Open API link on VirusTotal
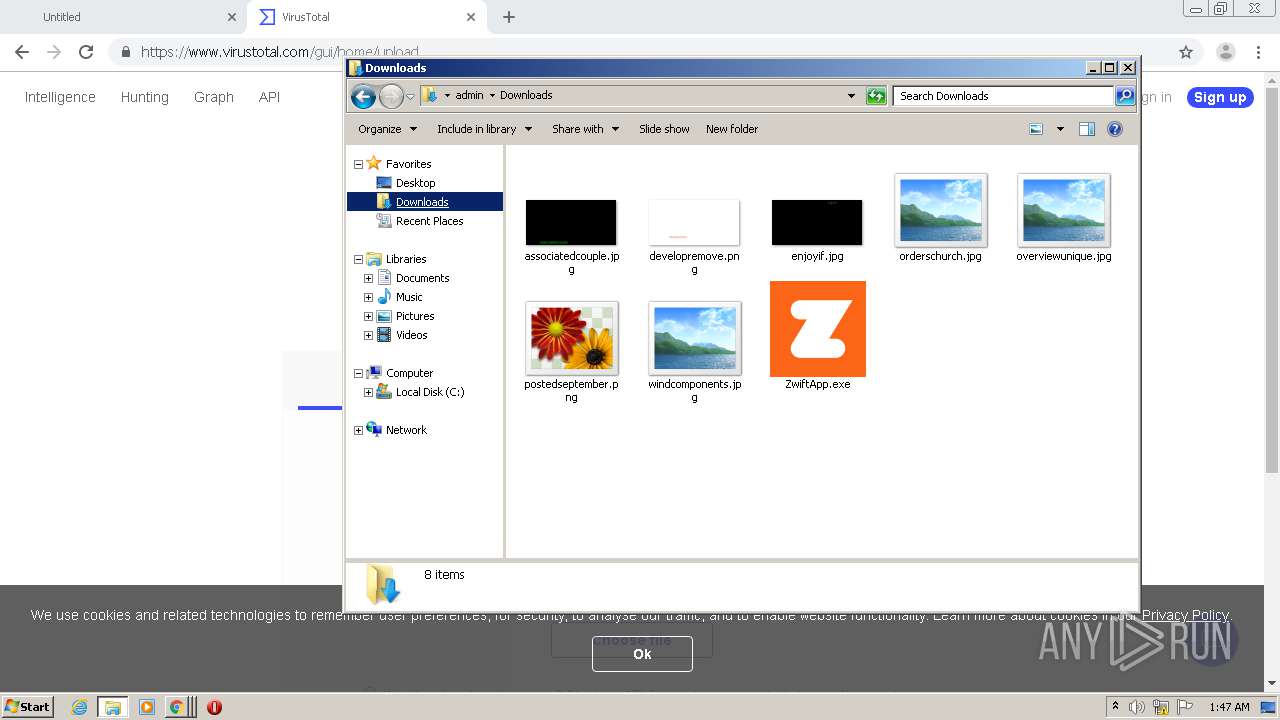 click(x=269, y=97)
